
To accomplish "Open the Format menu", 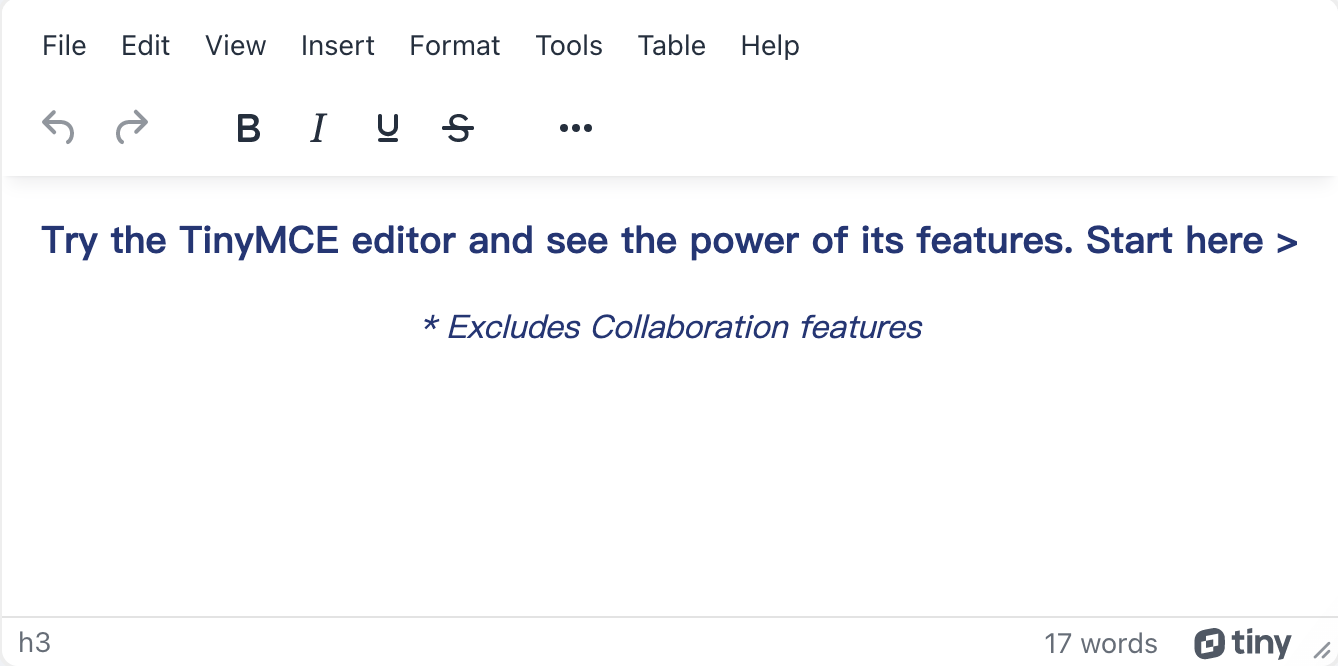I will (455, 46).
